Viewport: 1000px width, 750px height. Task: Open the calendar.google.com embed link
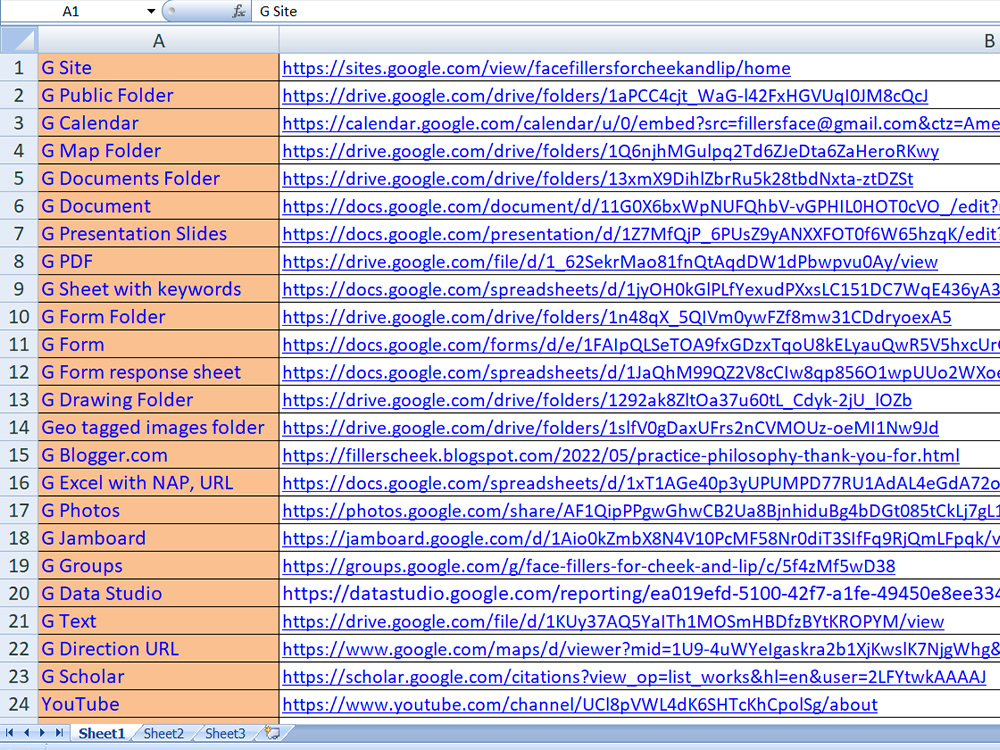click(x=641, y=123)
